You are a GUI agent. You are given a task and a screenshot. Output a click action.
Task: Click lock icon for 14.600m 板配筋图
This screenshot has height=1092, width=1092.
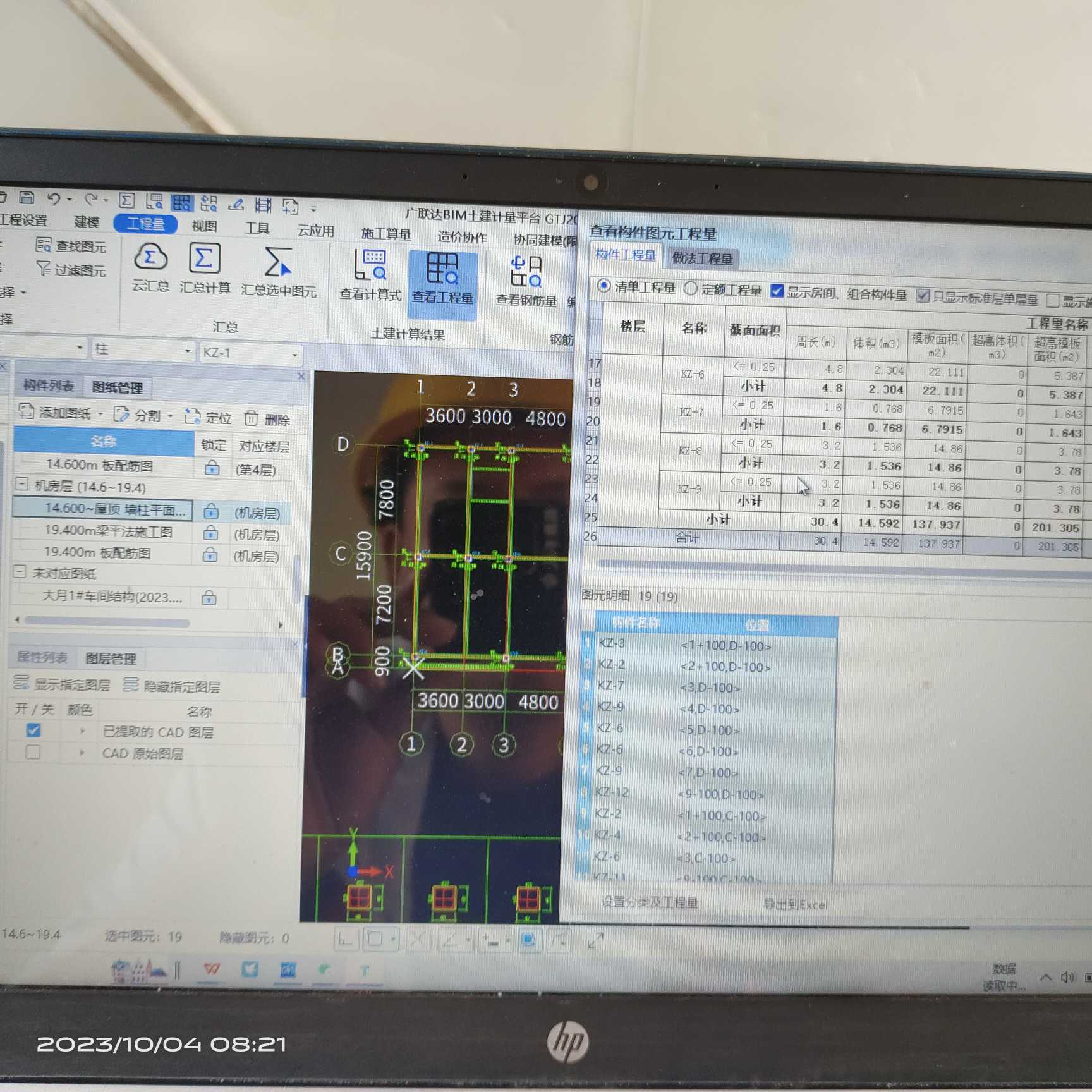(212, 468)
